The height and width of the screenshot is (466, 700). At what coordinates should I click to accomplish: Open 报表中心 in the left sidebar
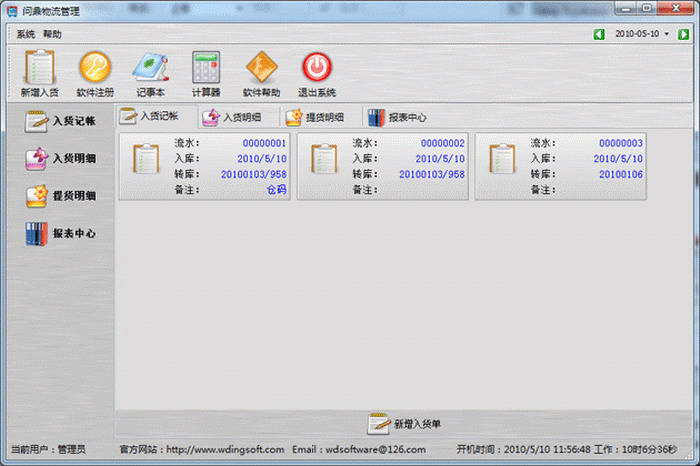pyautogui.click(x=60, y=233)
